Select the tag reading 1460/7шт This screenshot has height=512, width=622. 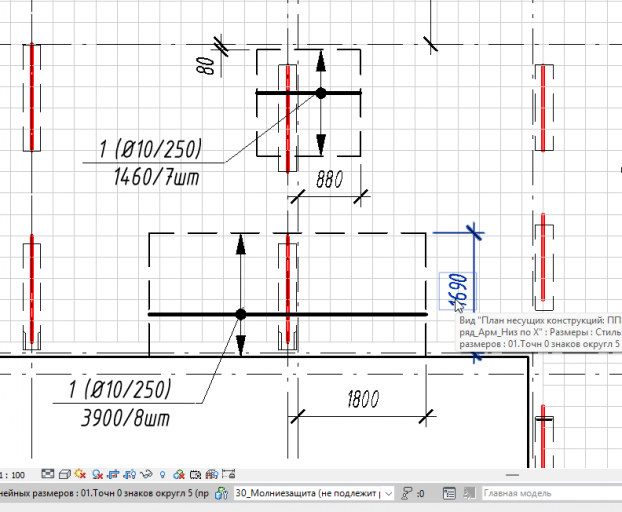(x=156, y=177)
